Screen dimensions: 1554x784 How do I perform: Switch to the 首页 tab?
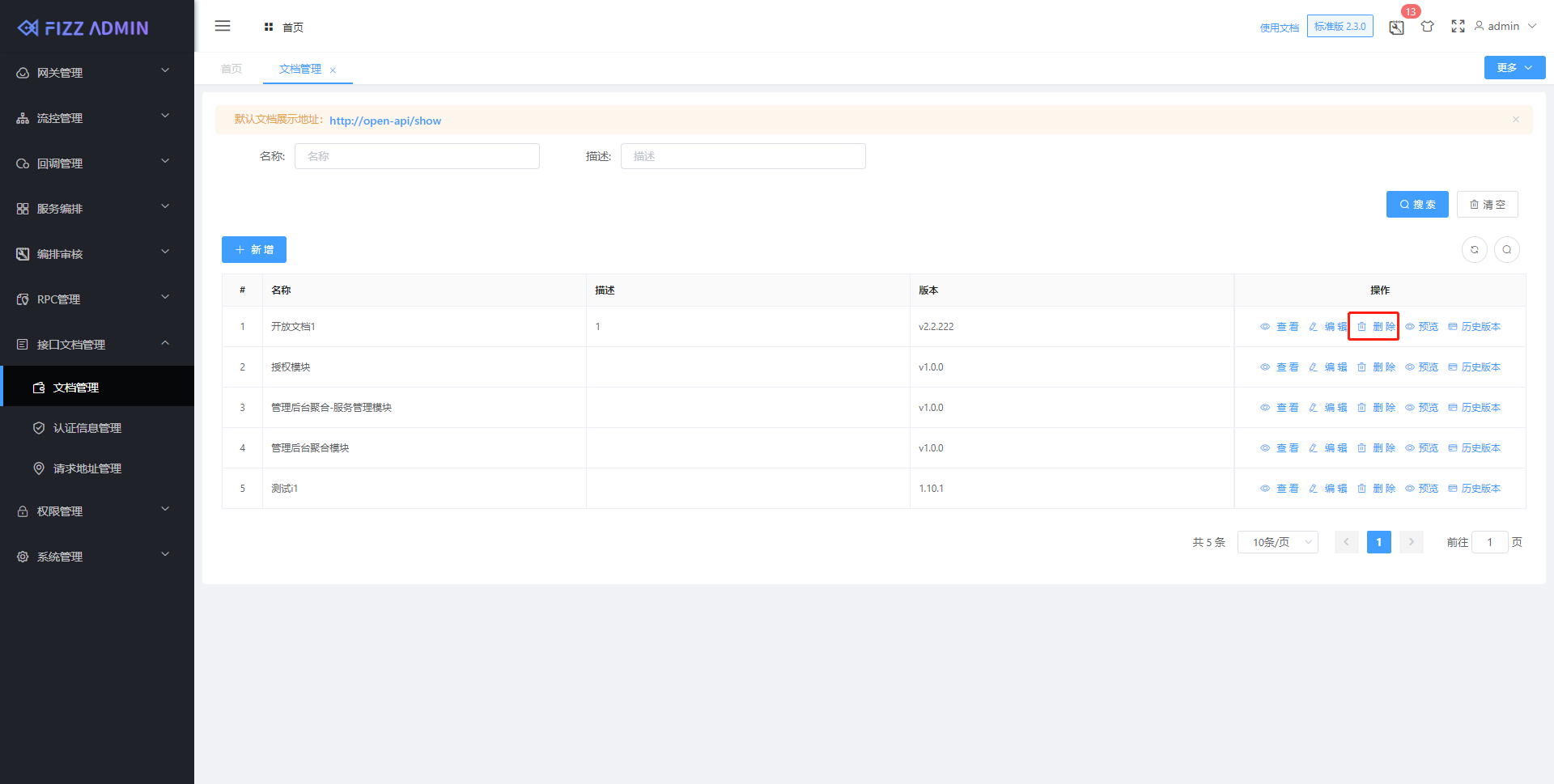point(231,70)
